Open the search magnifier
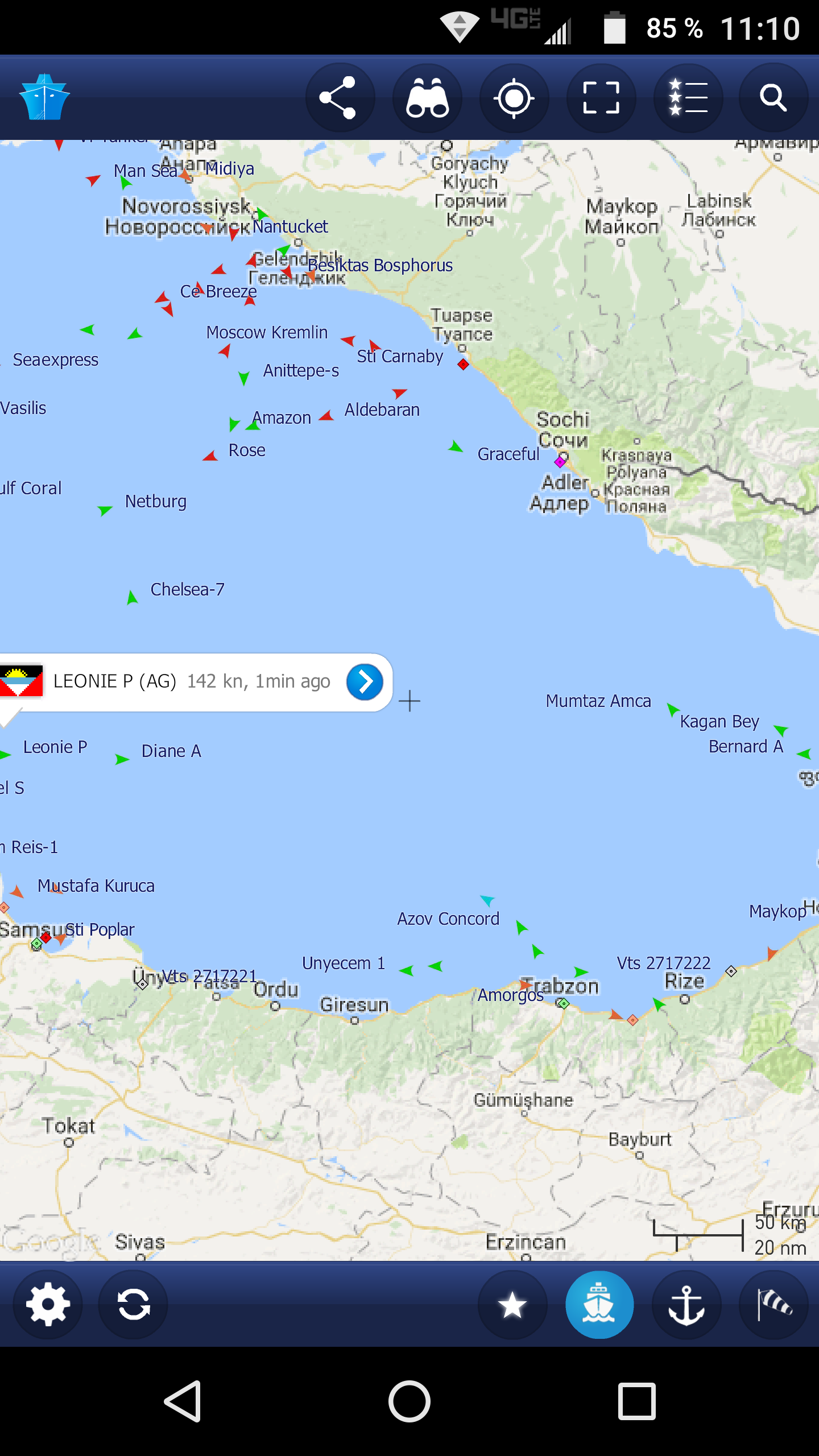 773,98
